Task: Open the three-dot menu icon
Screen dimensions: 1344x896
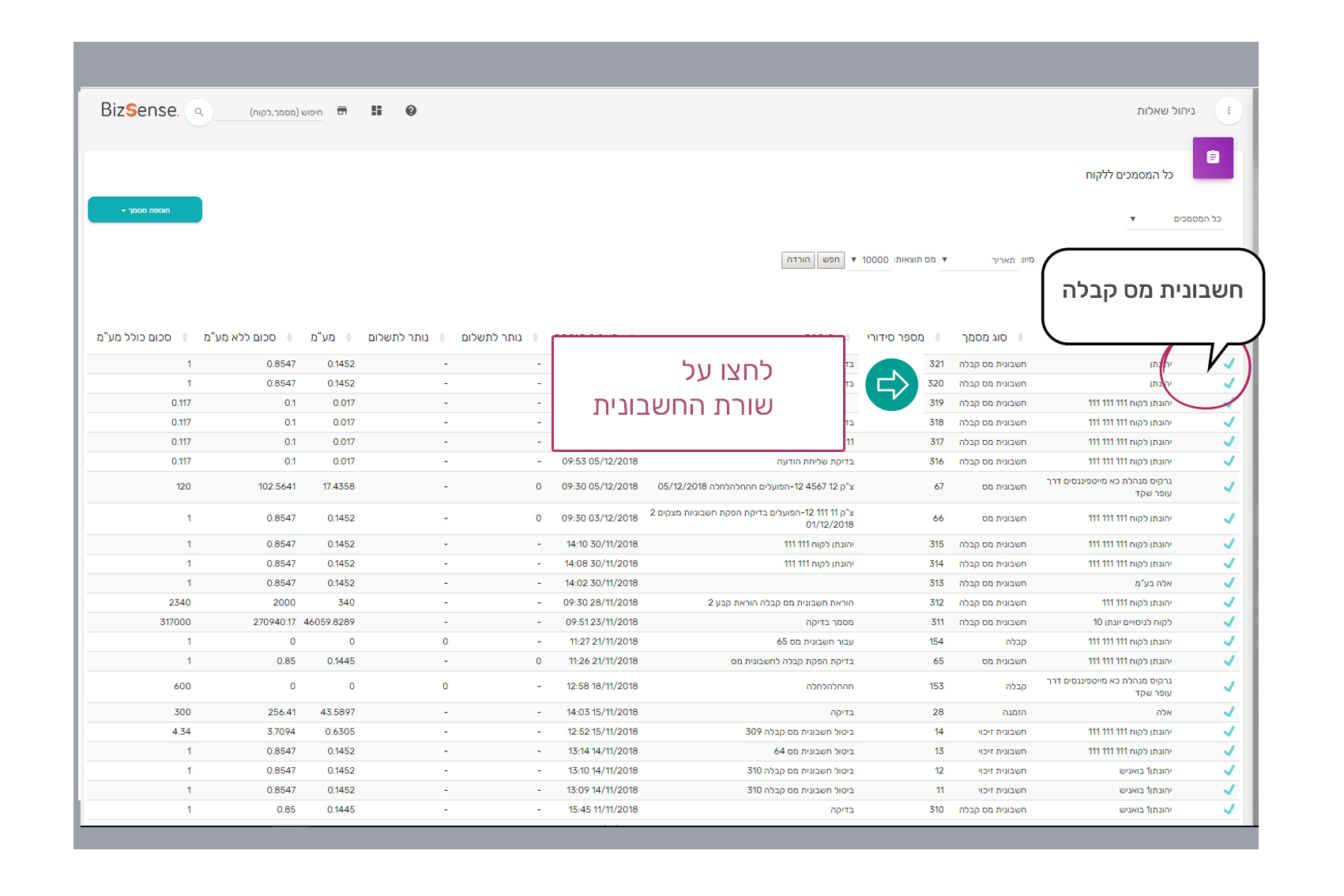Action: [x=1229, y=111]
